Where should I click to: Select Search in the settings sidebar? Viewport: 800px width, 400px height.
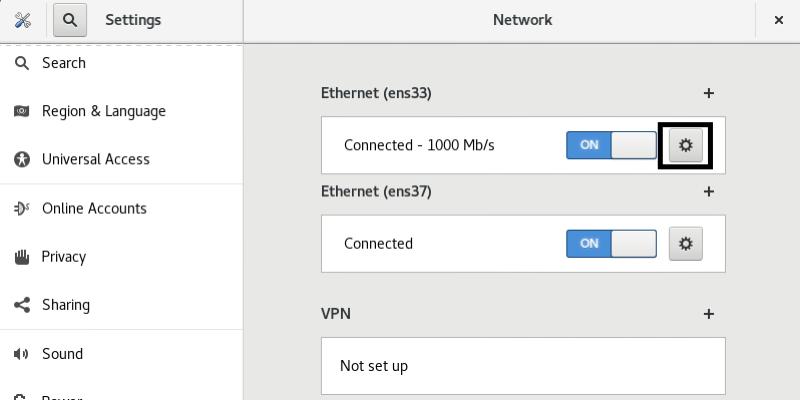pyautogui.click(x=64, y=63)
